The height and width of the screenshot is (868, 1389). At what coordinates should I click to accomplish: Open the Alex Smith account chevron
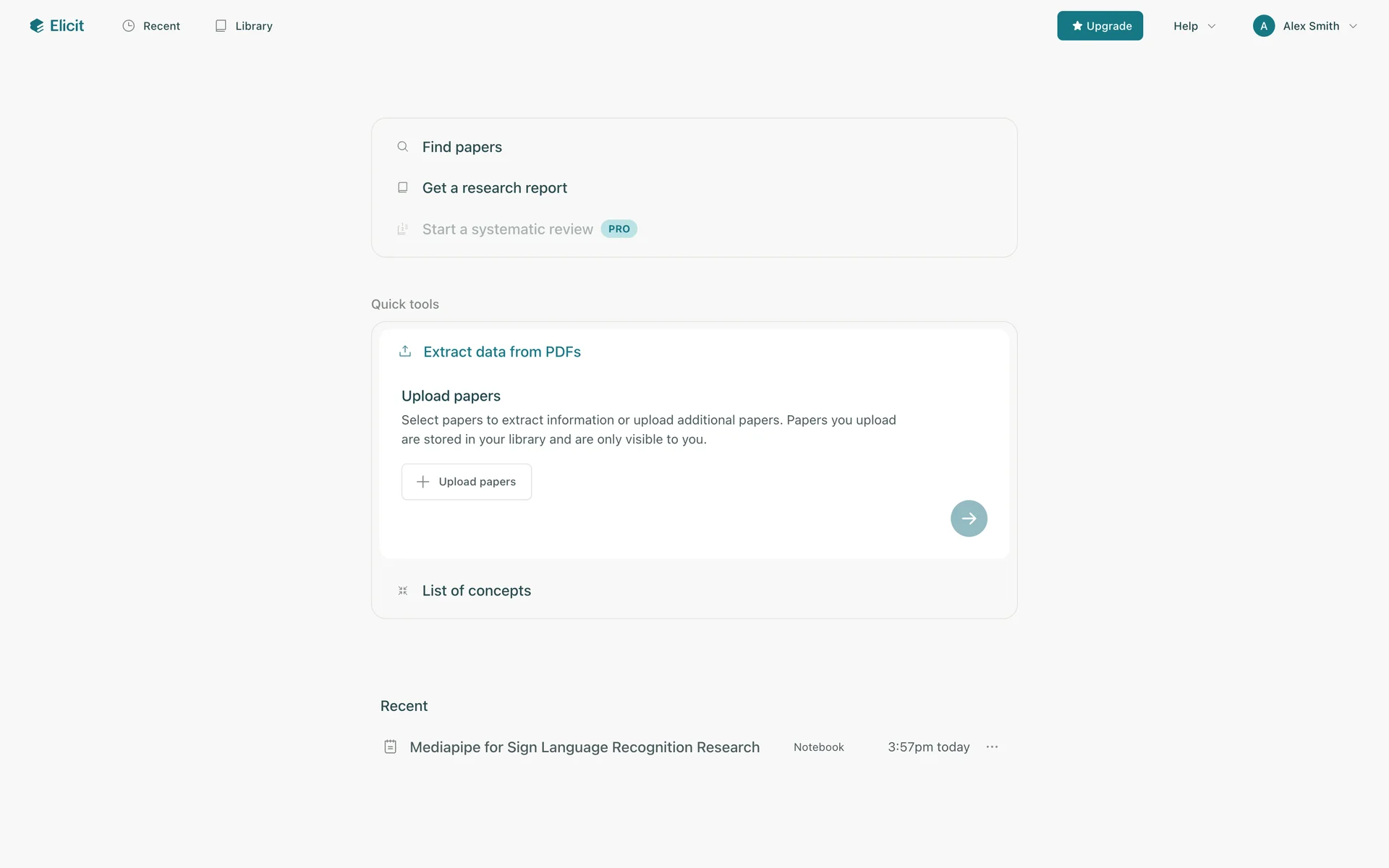click(x=1353, y=26)
